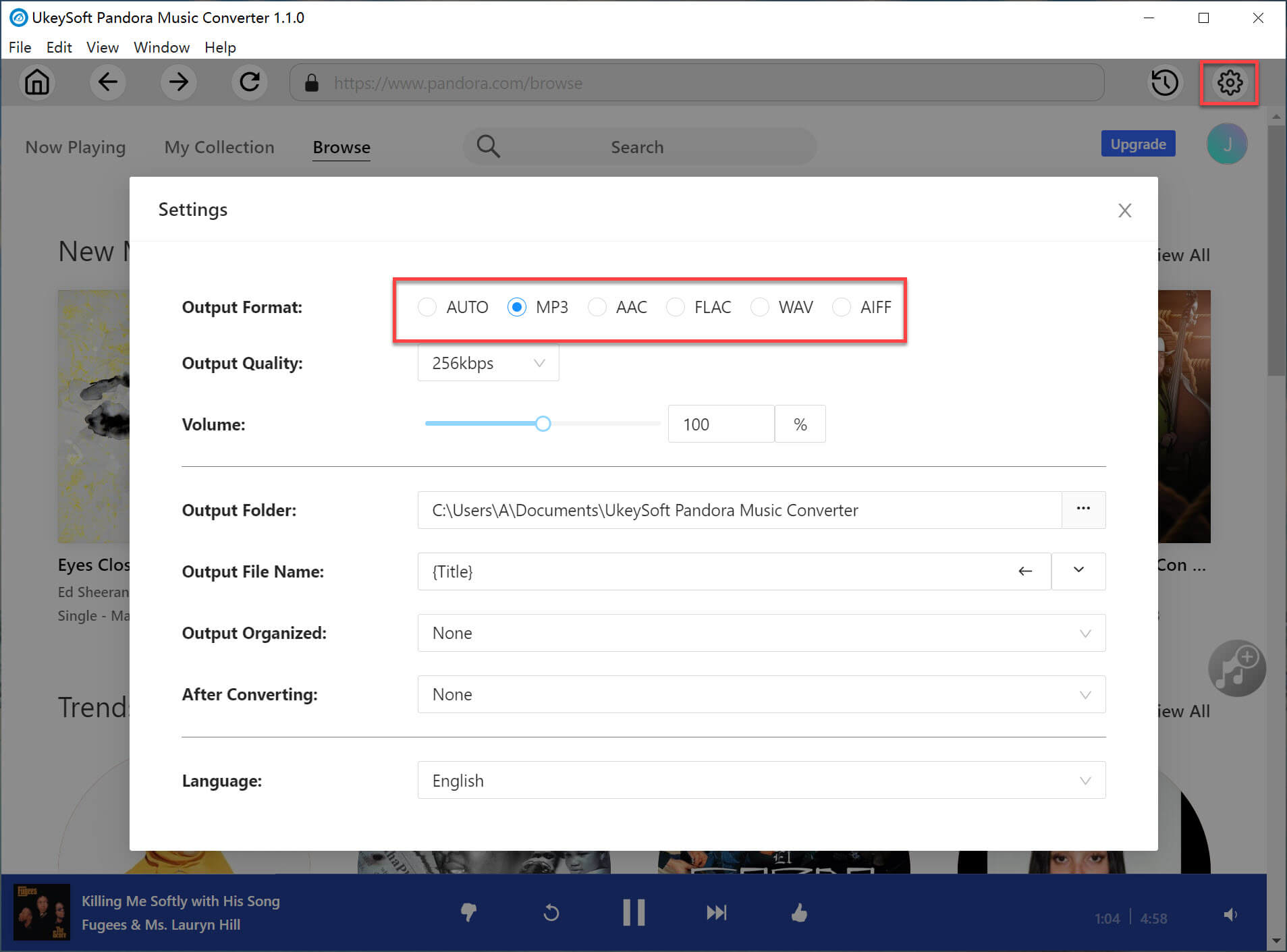This screenshot has width=1287, height=952.
Task: Open the Help menu
Action: point(220,47)
